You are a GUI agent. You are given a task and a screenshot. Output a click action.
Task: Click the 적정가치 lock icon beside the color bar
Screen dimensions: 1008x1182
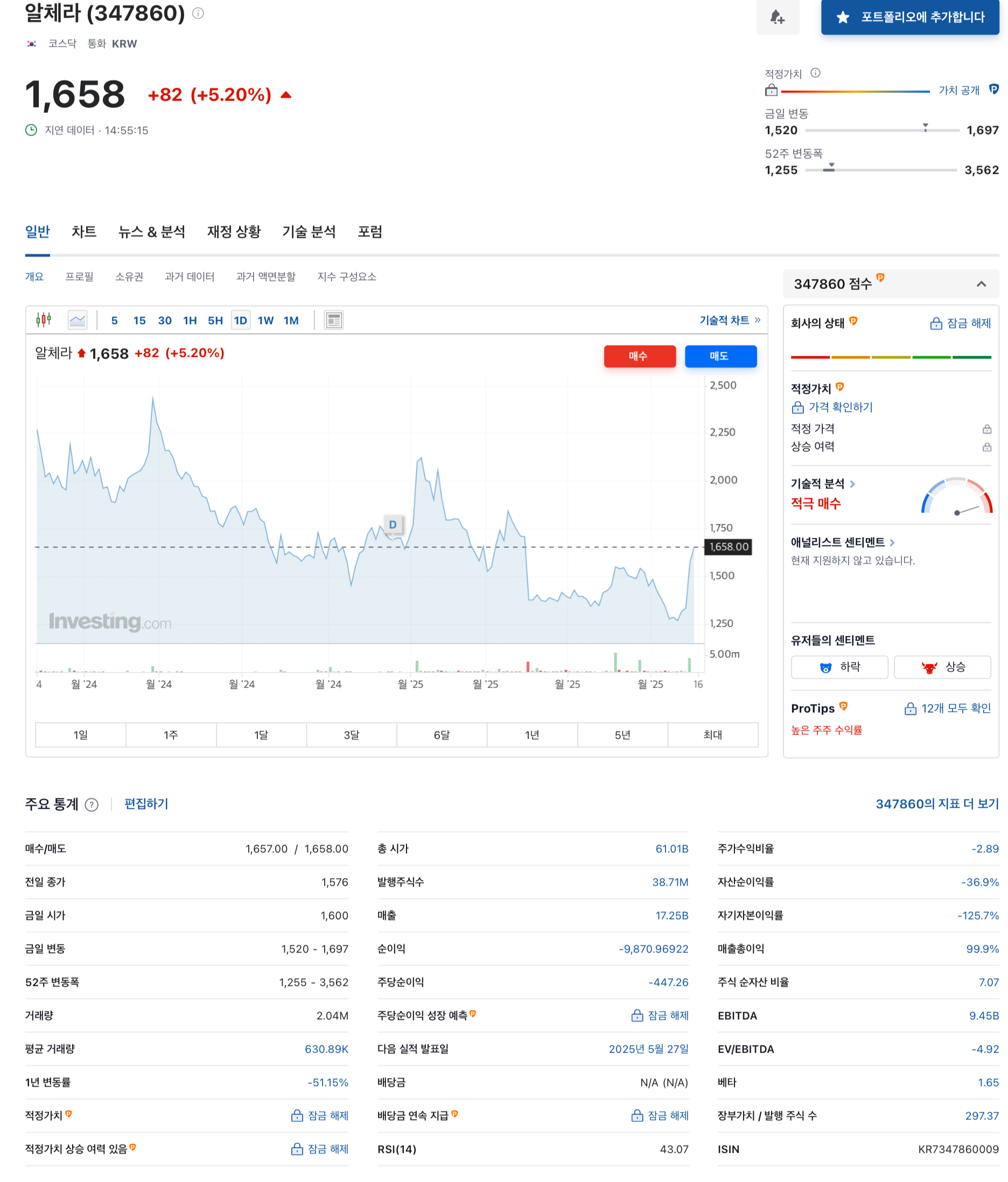[771, 90]
